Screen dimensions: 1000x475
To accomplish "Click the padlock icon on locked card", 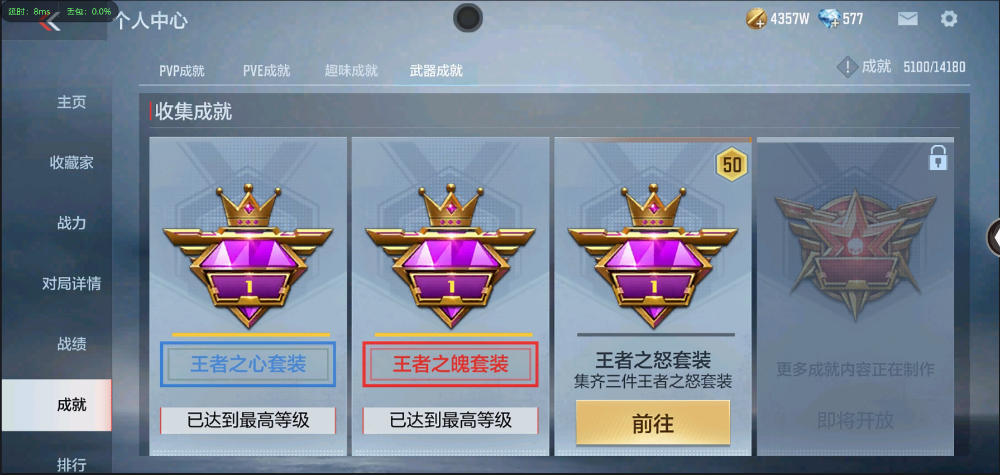I will pyautogui.click(x=938, y=157).
